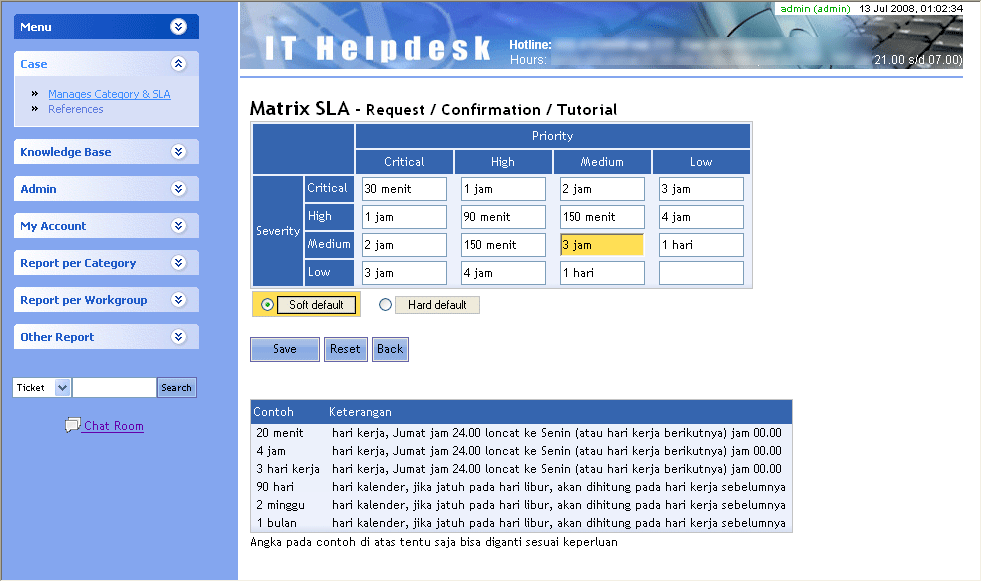Click the Back button

pyautogui.click(x=390, y=349)
